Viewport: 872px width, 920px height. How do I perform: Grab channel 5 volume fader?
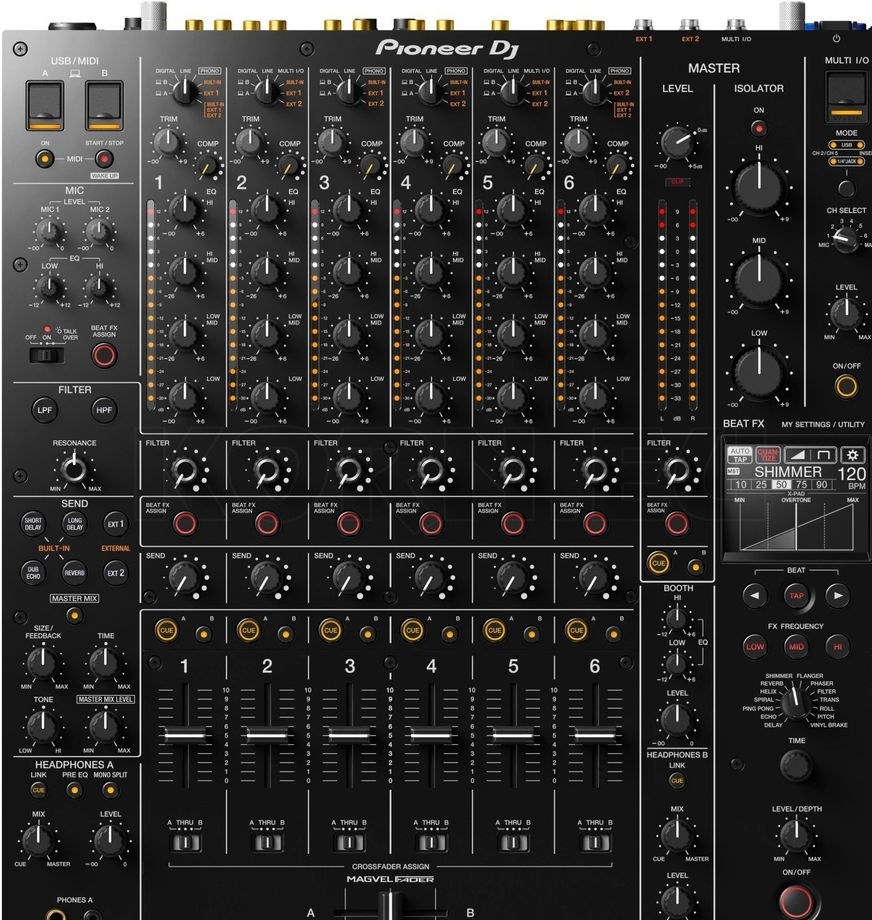tap(513, 735)
